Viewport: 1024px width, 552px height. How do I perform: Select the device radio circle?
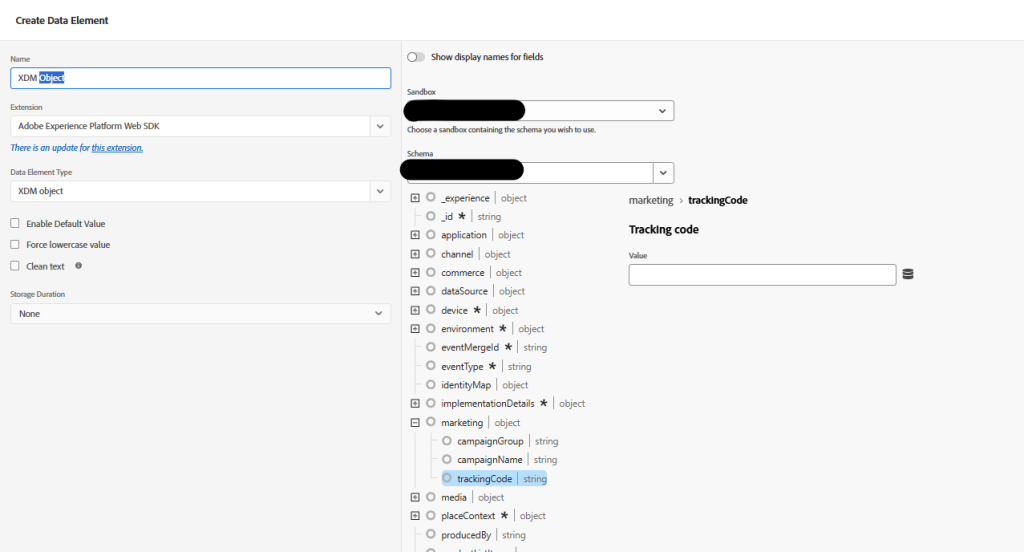430,310
